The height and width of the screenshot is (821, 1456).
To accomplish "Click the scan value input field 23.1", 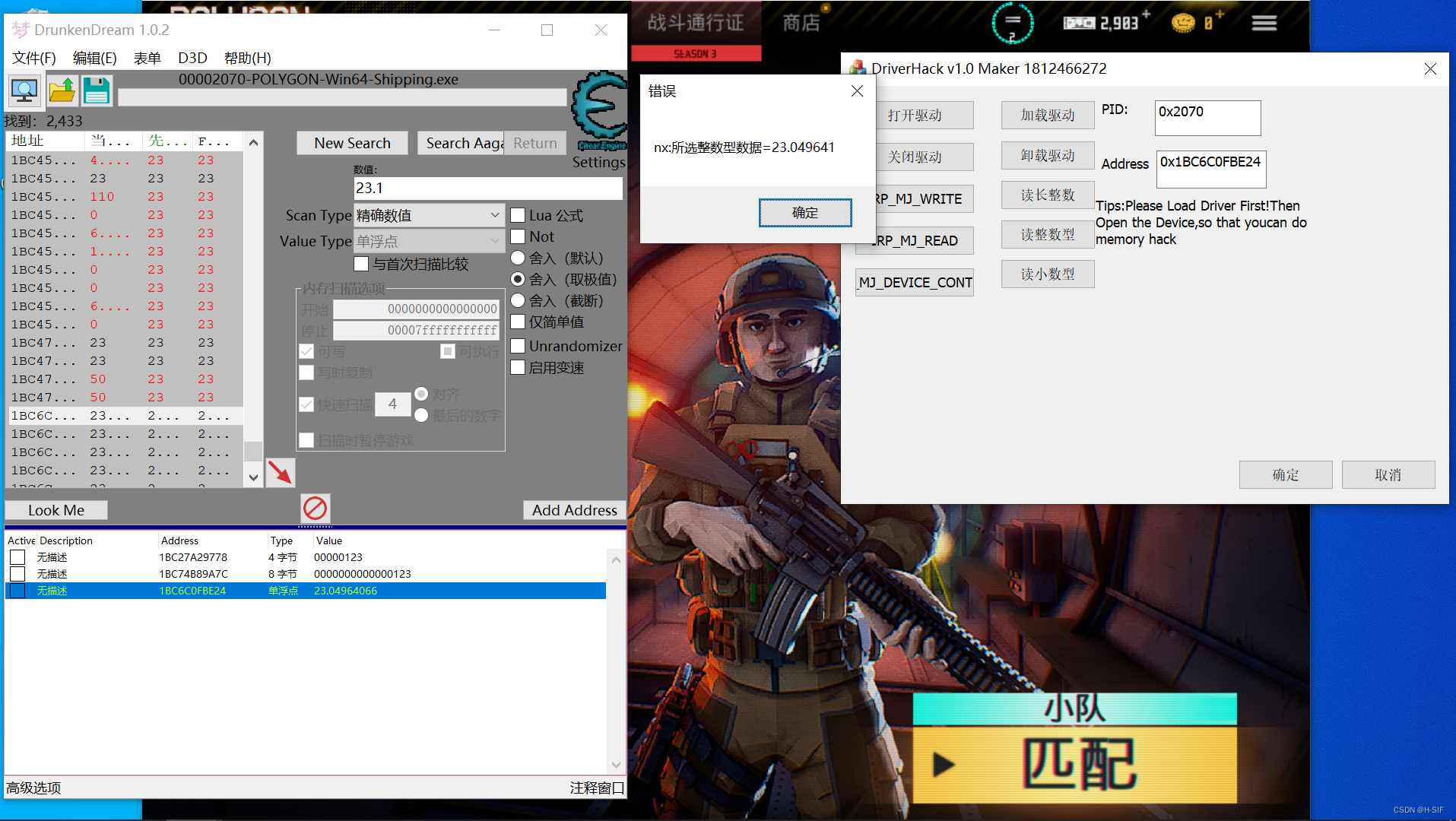I will 488,188.
